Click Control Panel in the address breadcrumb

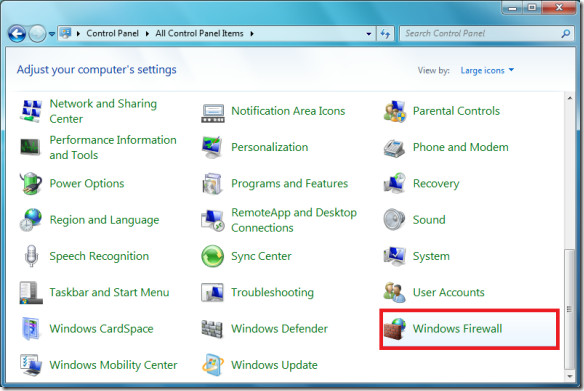(112, 34)
